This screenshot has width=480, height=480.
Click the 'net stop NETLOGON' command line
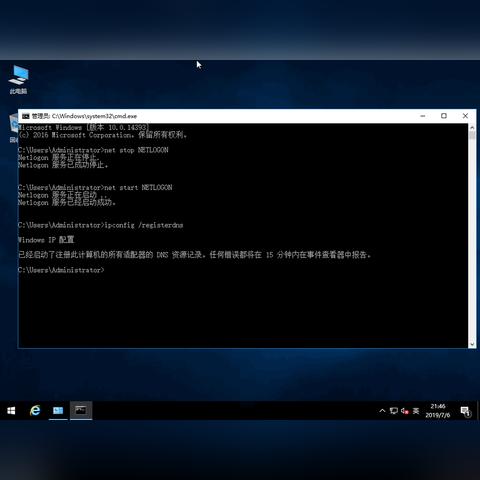point(93,150)
